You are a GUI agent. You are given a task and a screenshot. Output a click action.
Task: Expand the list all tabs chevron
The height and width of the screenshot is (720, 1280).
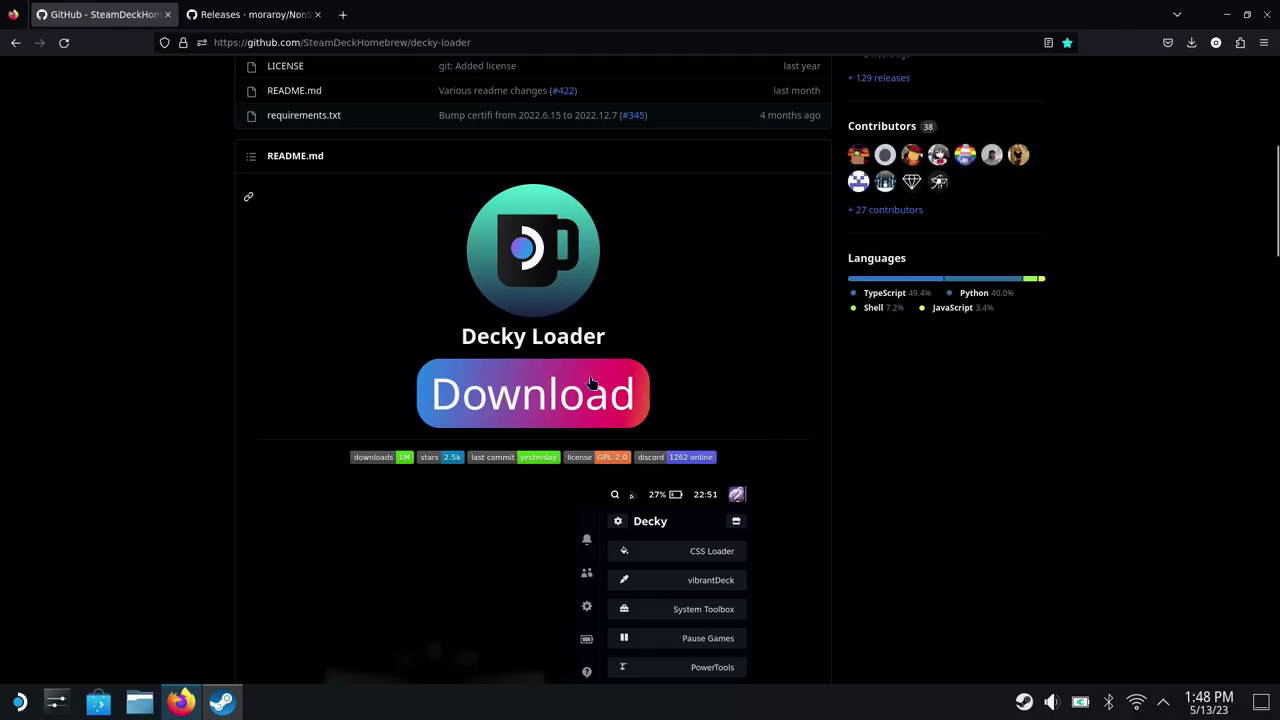pyautogui.click(x=1177, y=15)
